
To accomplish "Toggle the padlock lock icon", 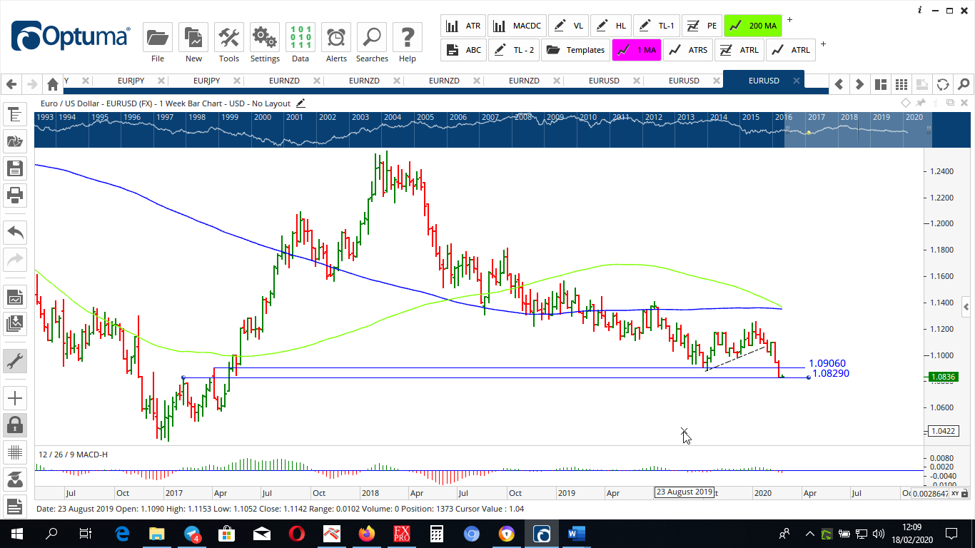I will (15, 425).
